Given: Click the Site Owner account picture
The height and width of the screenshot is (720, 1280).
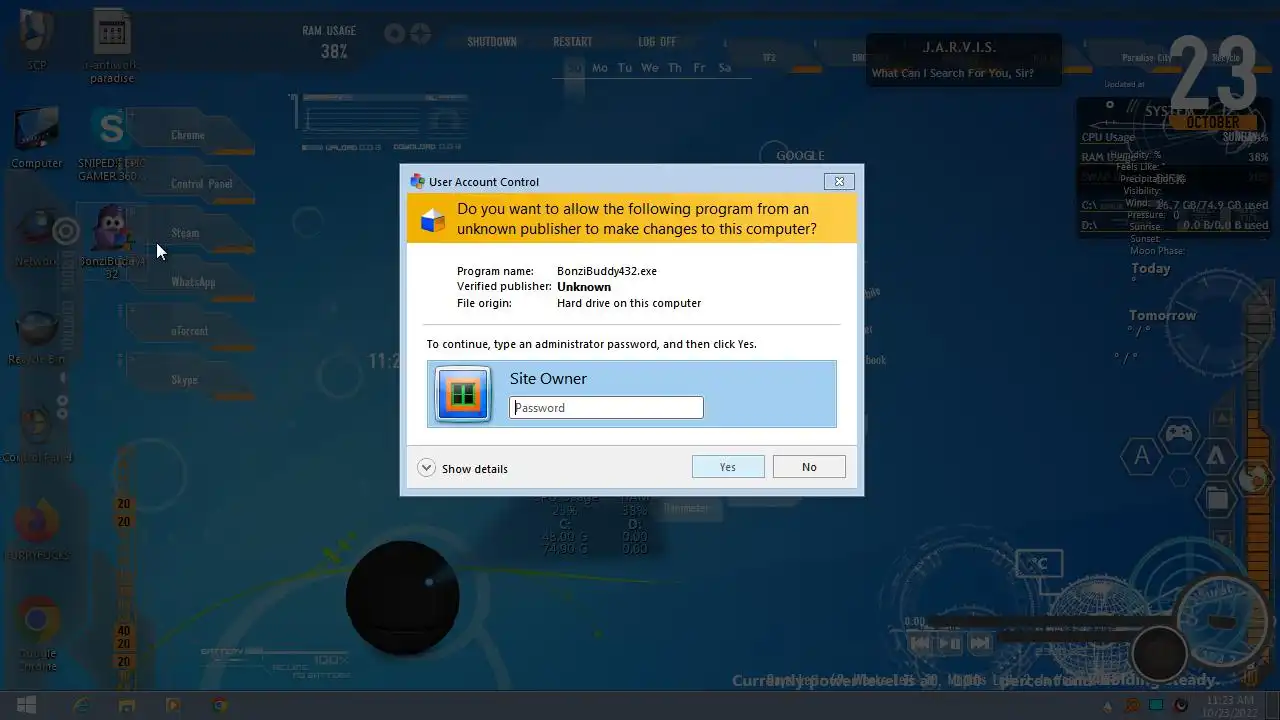Looking at the screenshot, I should pos(463,394).
